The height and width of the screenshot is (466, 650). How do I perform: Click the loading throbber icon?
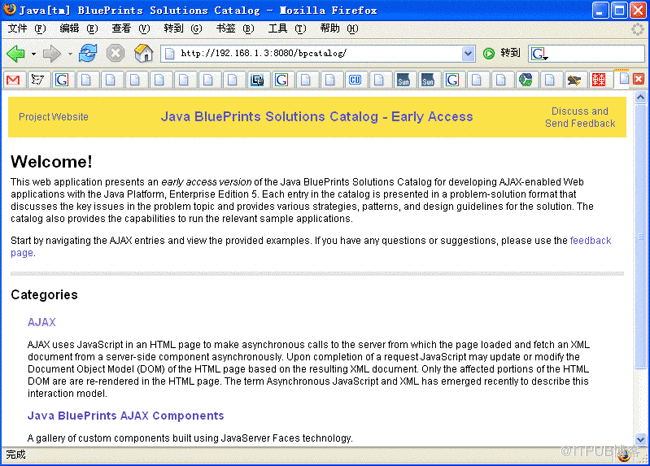coord(638,29)
